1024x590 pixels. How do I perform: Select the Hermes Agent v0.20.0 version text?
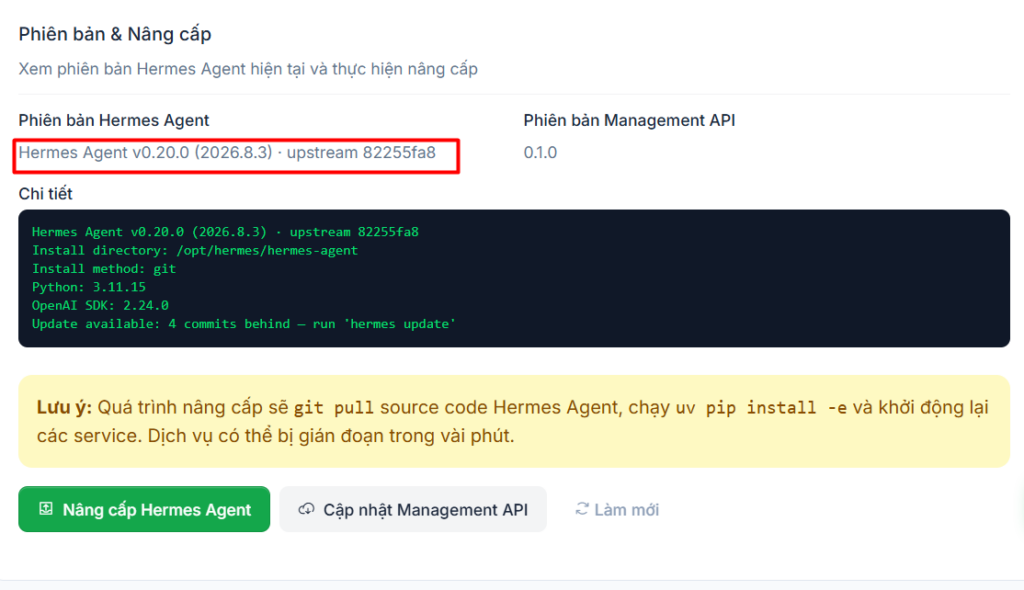coord(227,152)
